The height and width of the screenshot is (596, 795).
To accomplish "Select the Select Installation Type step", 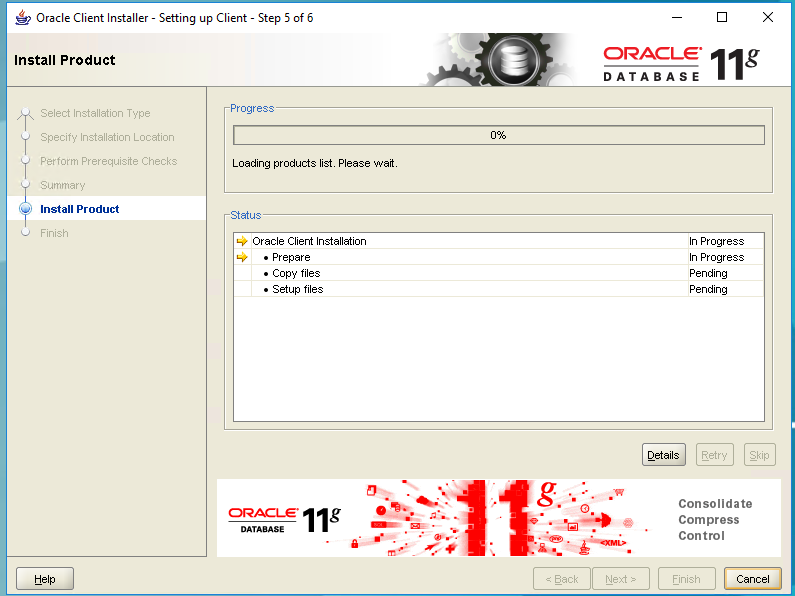I will (x=95, y=113).
